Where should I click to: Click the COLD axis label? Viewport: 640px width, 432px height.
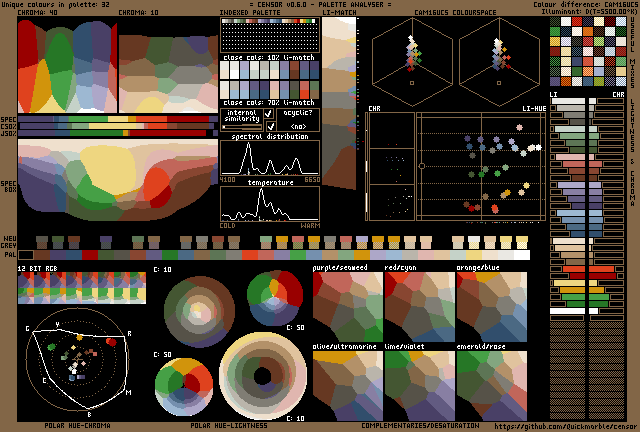pos(227,225)
